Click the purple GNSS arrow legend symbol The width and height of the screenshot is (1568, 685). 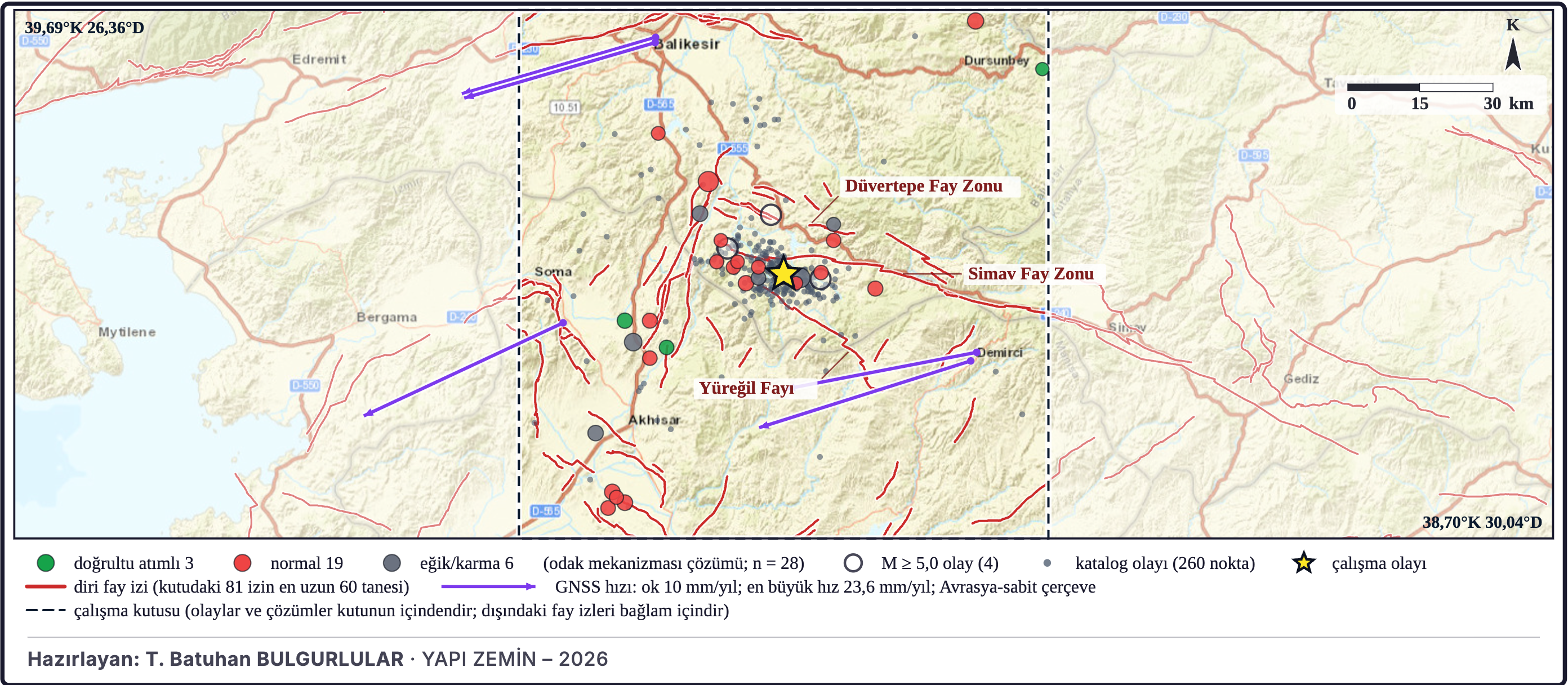click(x=488, y=586)
